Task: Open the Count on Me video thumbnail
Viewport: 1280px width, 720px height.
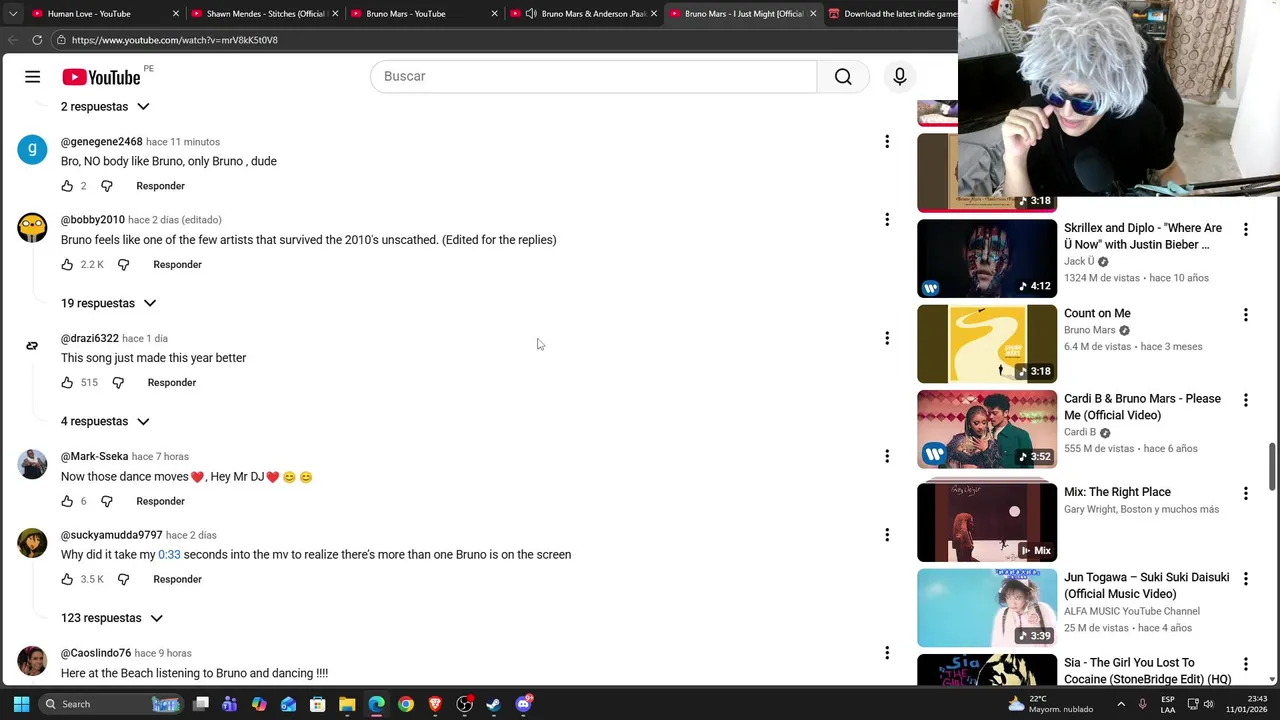Action: [987, 344]
